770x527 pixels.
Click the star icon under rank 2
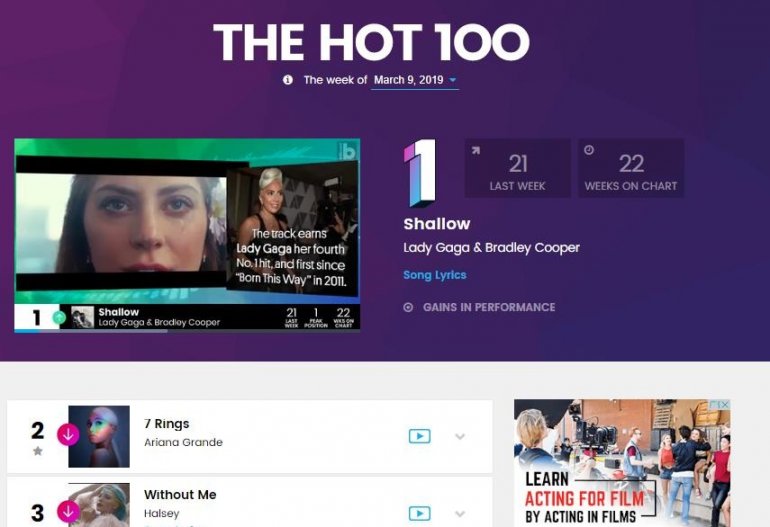click(38, 451)
